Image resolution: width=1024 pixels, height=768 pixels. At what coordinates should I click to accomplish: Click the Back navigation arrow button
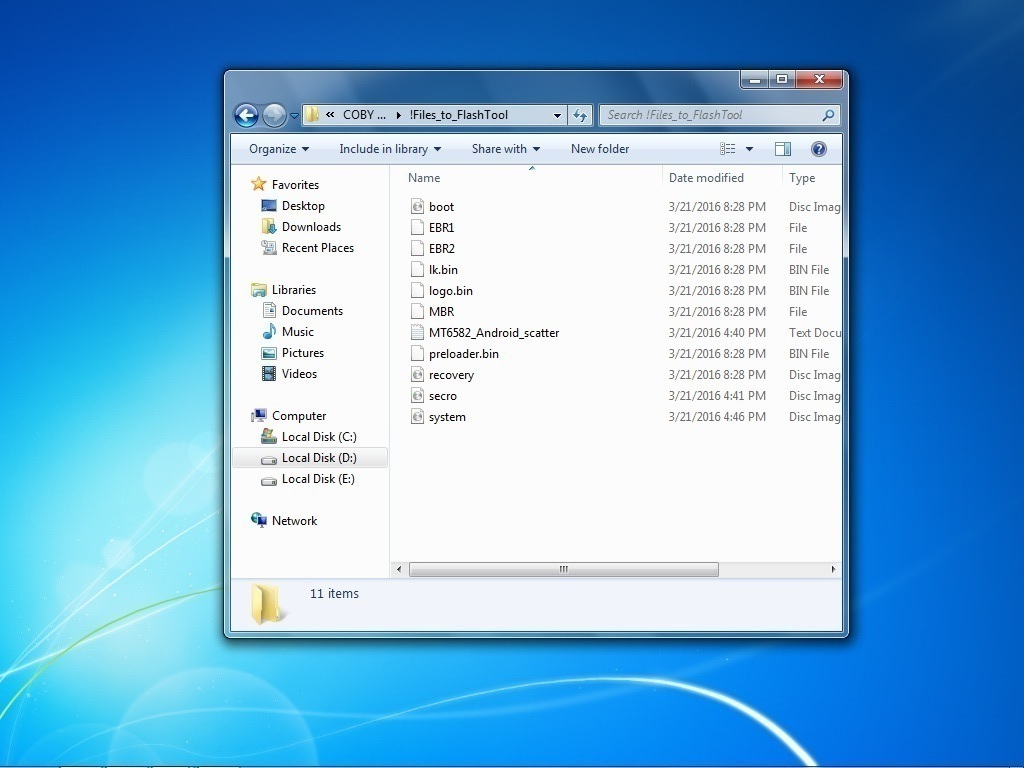tap(246, 116)
